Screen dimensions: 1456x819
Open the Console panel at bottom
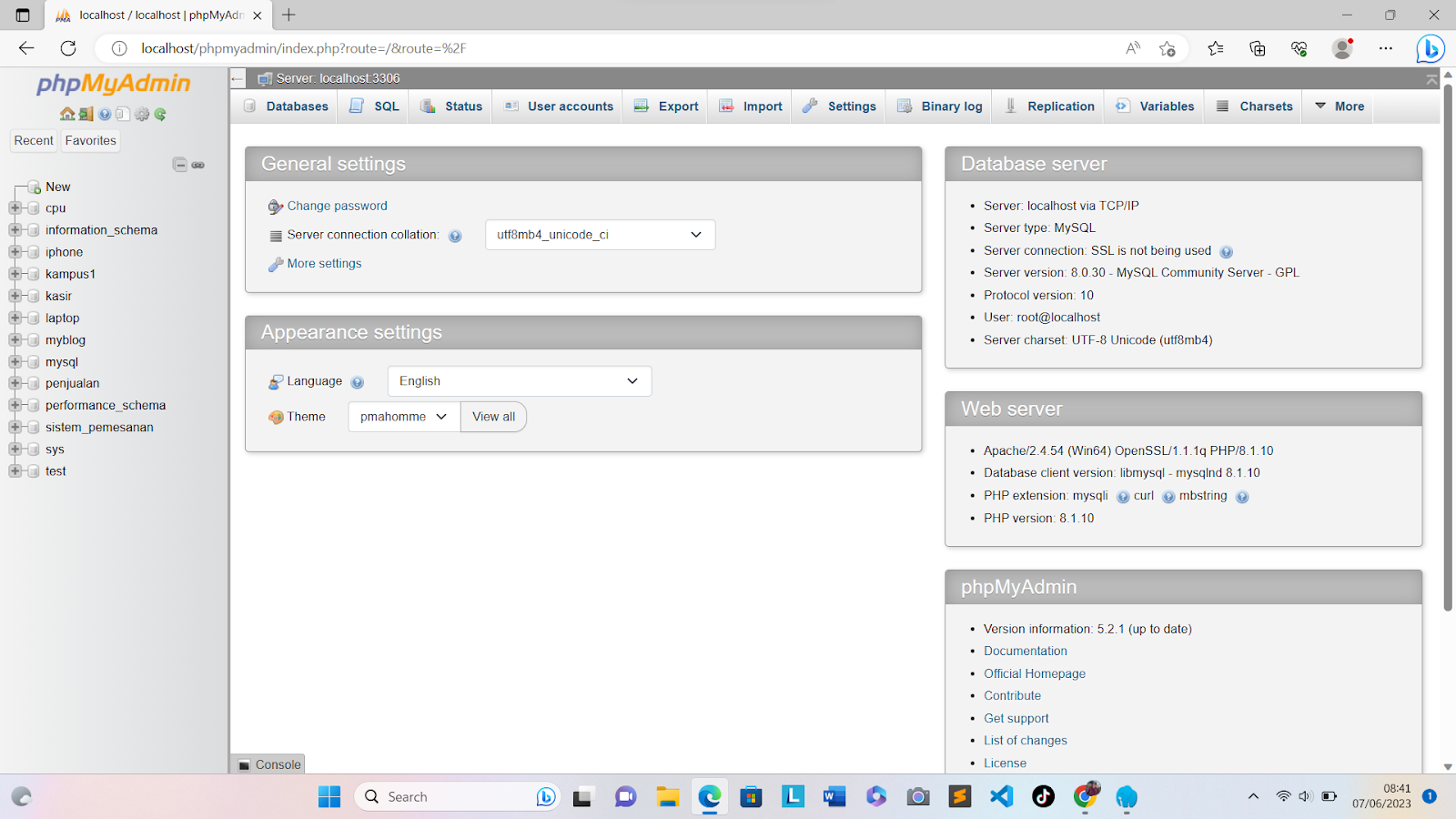269,764
